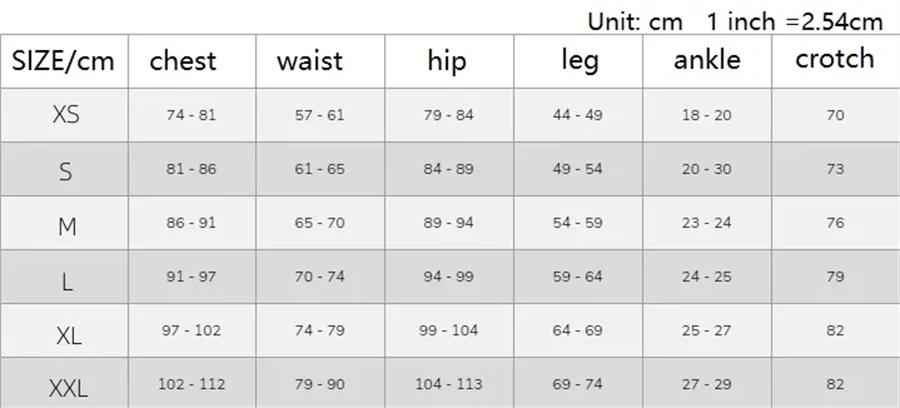This screenshot has width=900, height=408.
Task: Select the XL size row label
Action: [66, 334]
